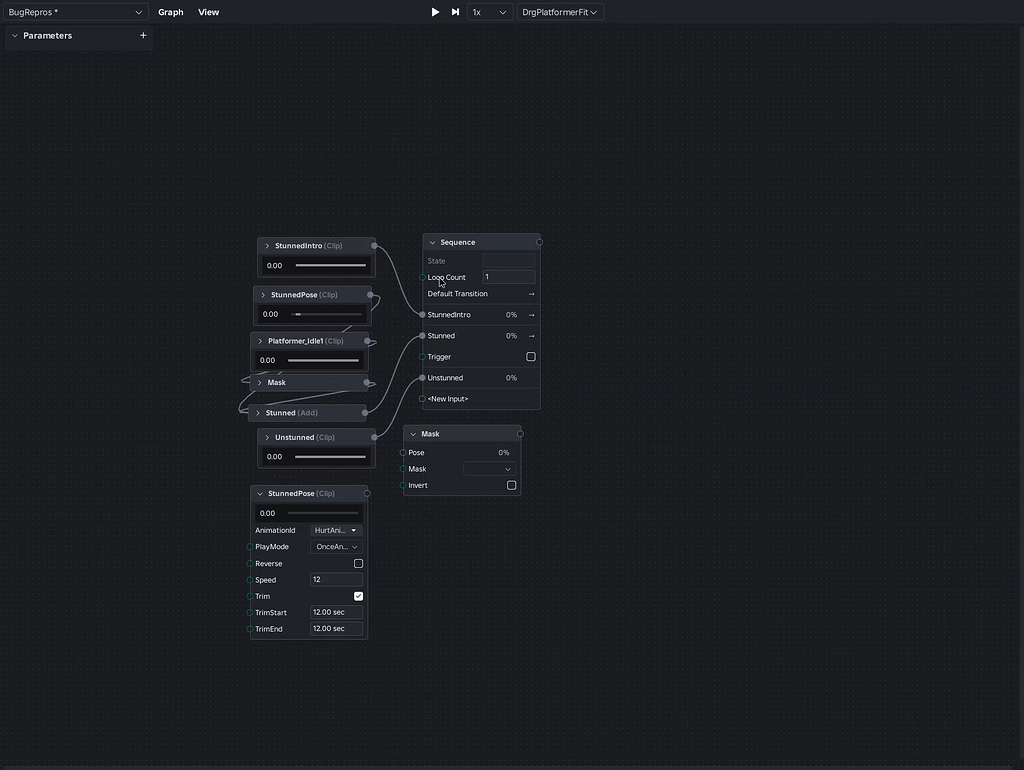Click the <New Input> label
The height and width of the screenshot is (770, 1024).
click(x=448, y=399)
